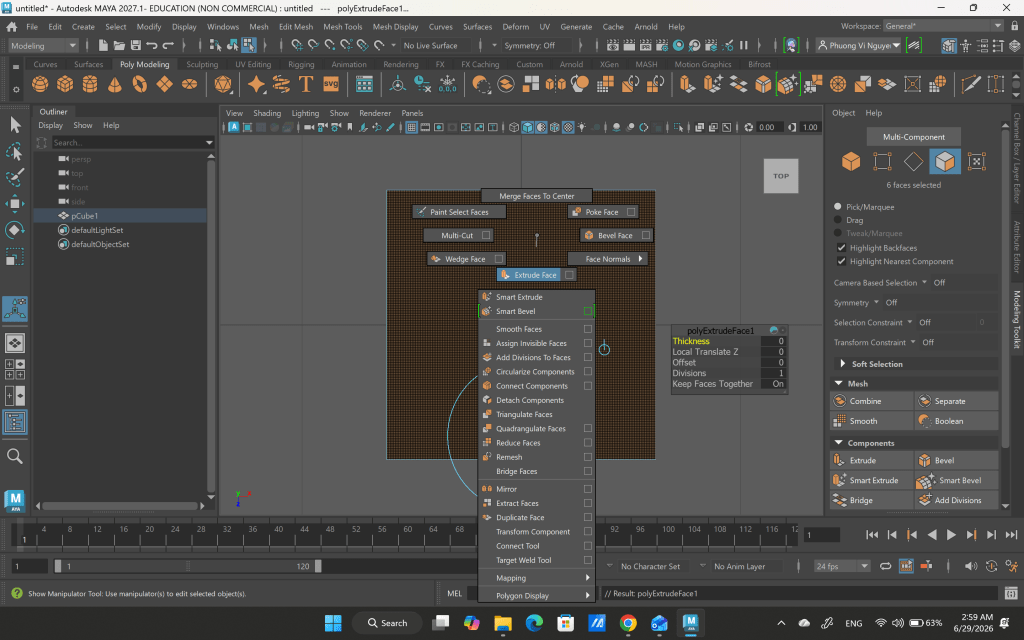Click the Save scene disk icon

(x=136, y=45)
